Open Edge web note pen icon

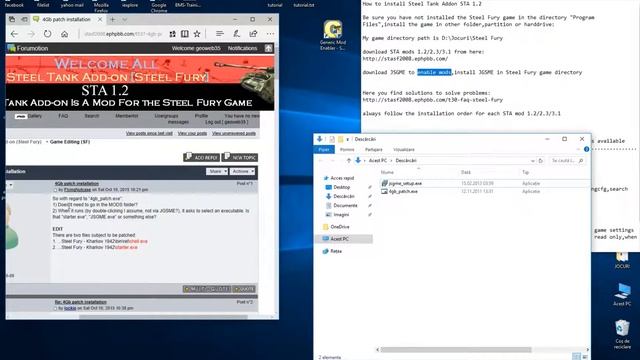coord(236,34)
